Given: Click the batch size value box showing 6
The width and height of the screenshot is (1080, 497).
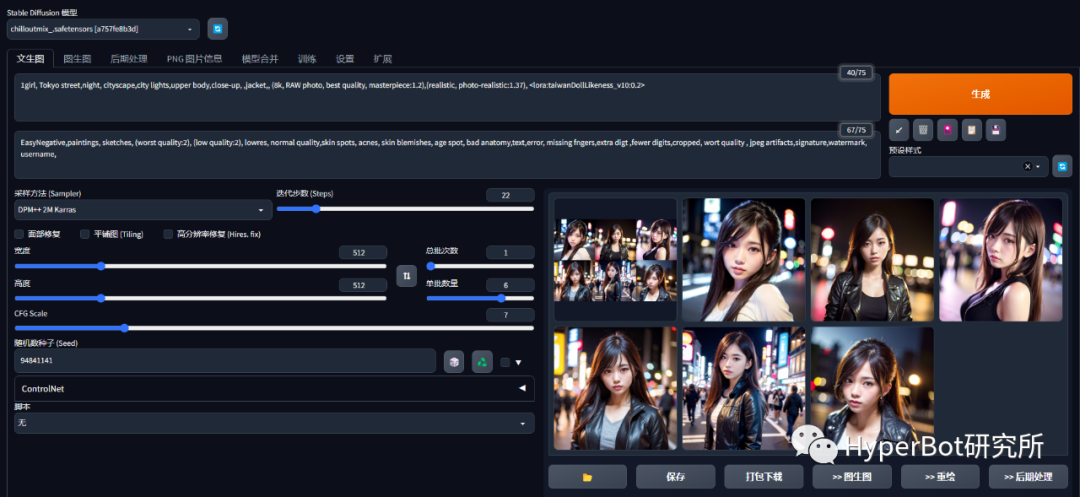Looking at the screenshot, I should click(510, 285).
